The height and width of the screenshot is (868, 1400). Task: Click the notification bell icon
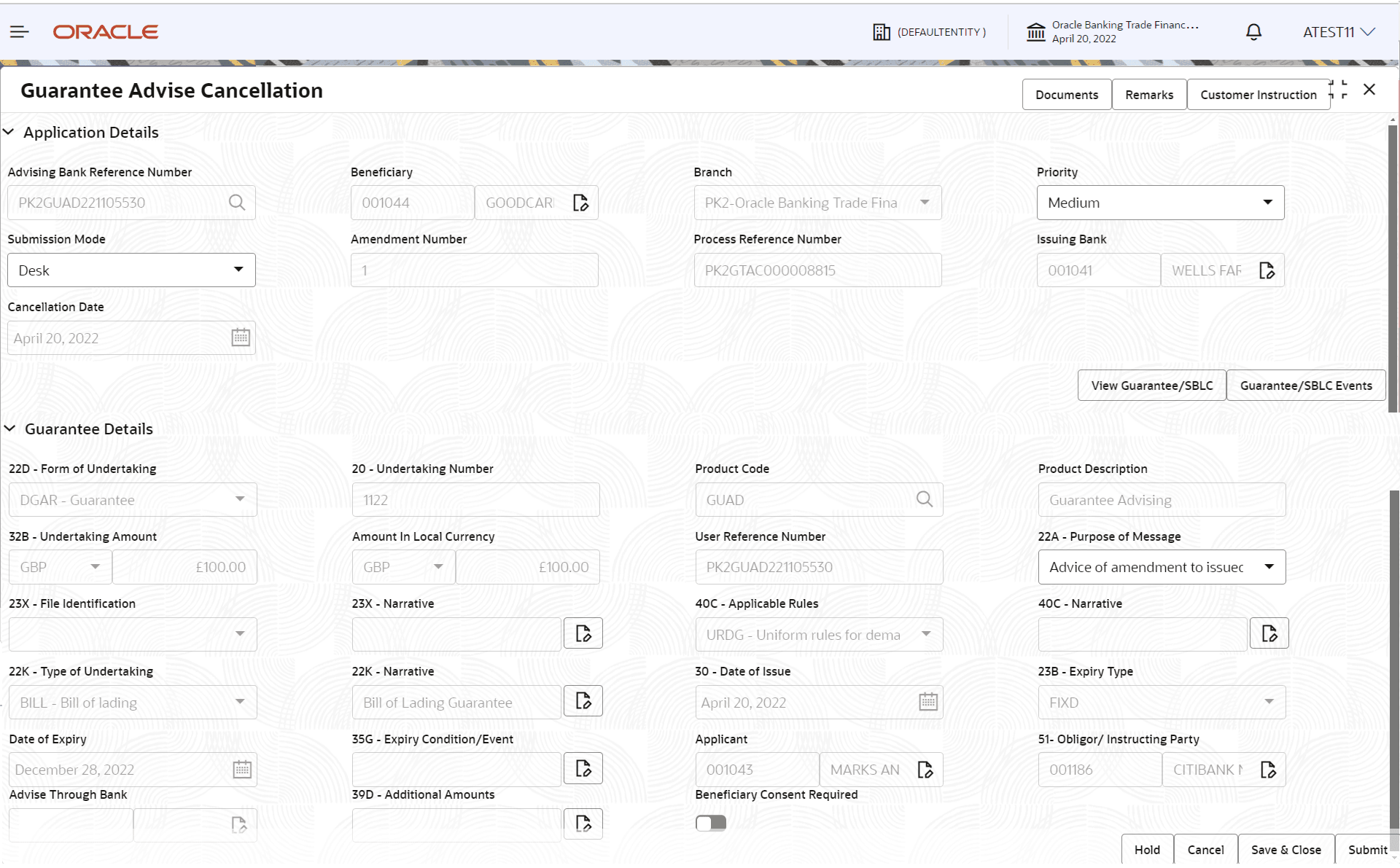click(1253, 31)
